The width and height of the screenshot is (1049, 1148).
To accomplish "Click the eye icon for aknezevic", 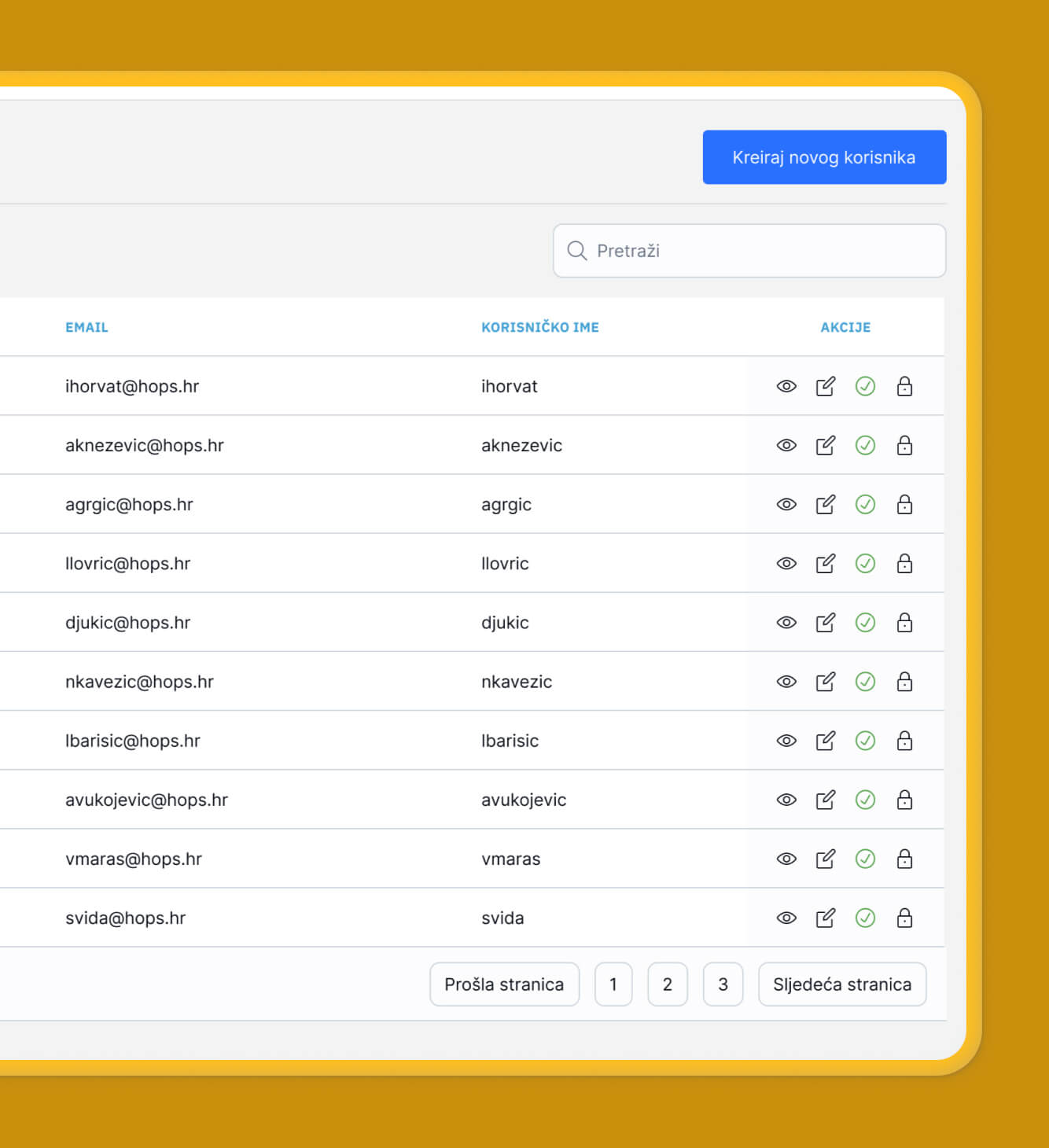I will point(786,445).
